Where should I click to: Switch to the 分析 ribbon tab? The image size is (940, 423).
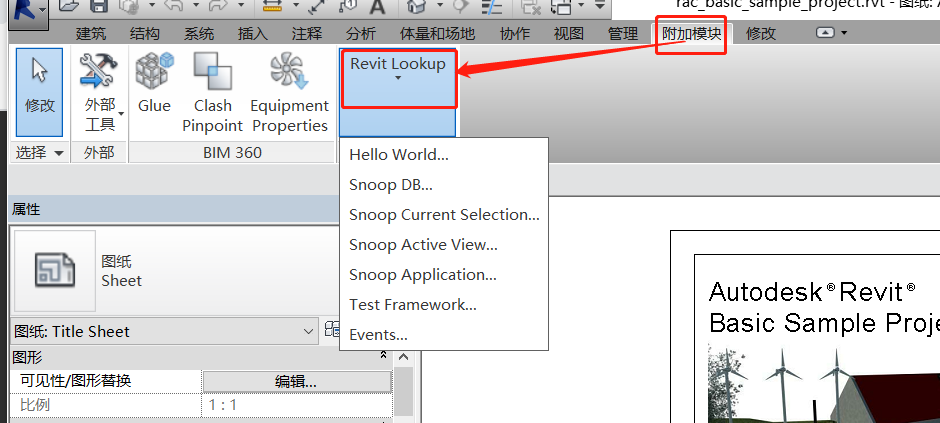(x=361, y=34)
